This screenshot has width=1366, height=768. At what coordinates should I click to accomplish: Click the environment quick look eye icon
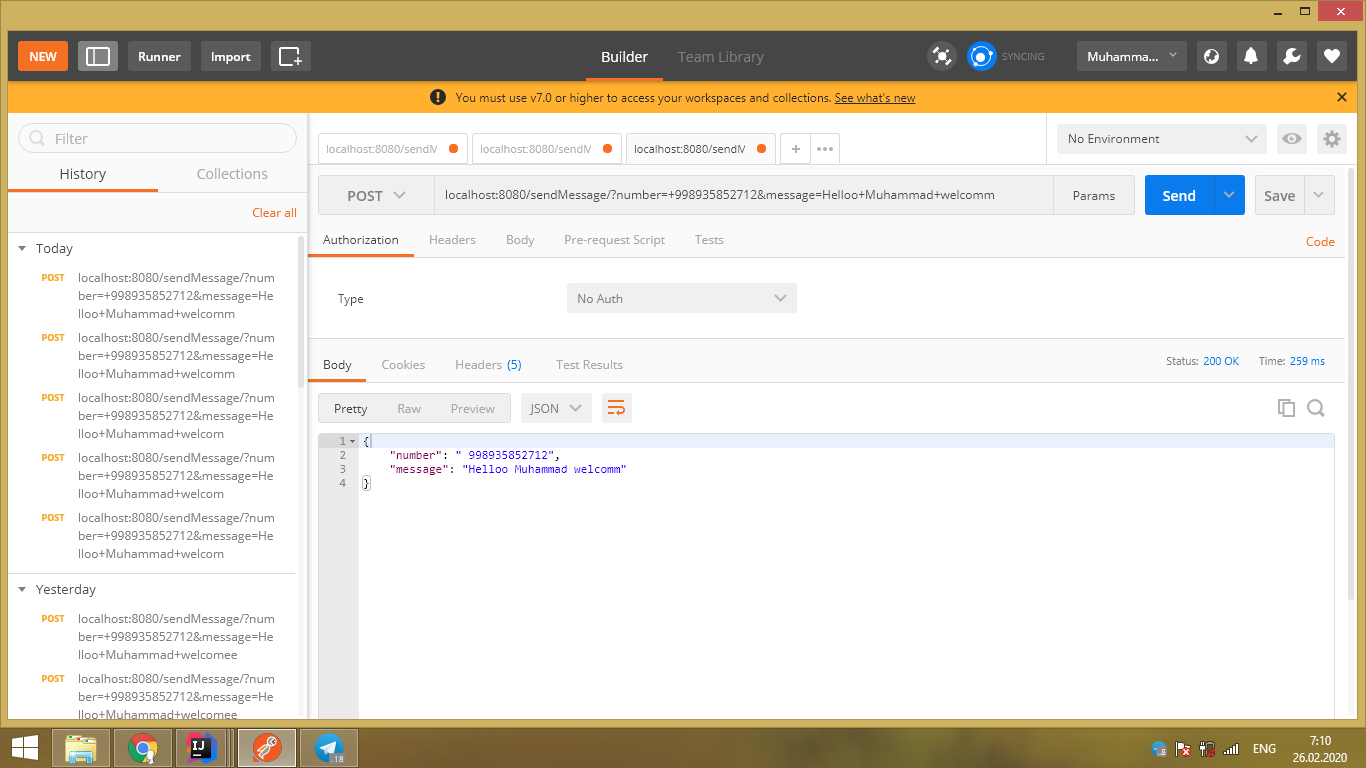coord(1292,139)
